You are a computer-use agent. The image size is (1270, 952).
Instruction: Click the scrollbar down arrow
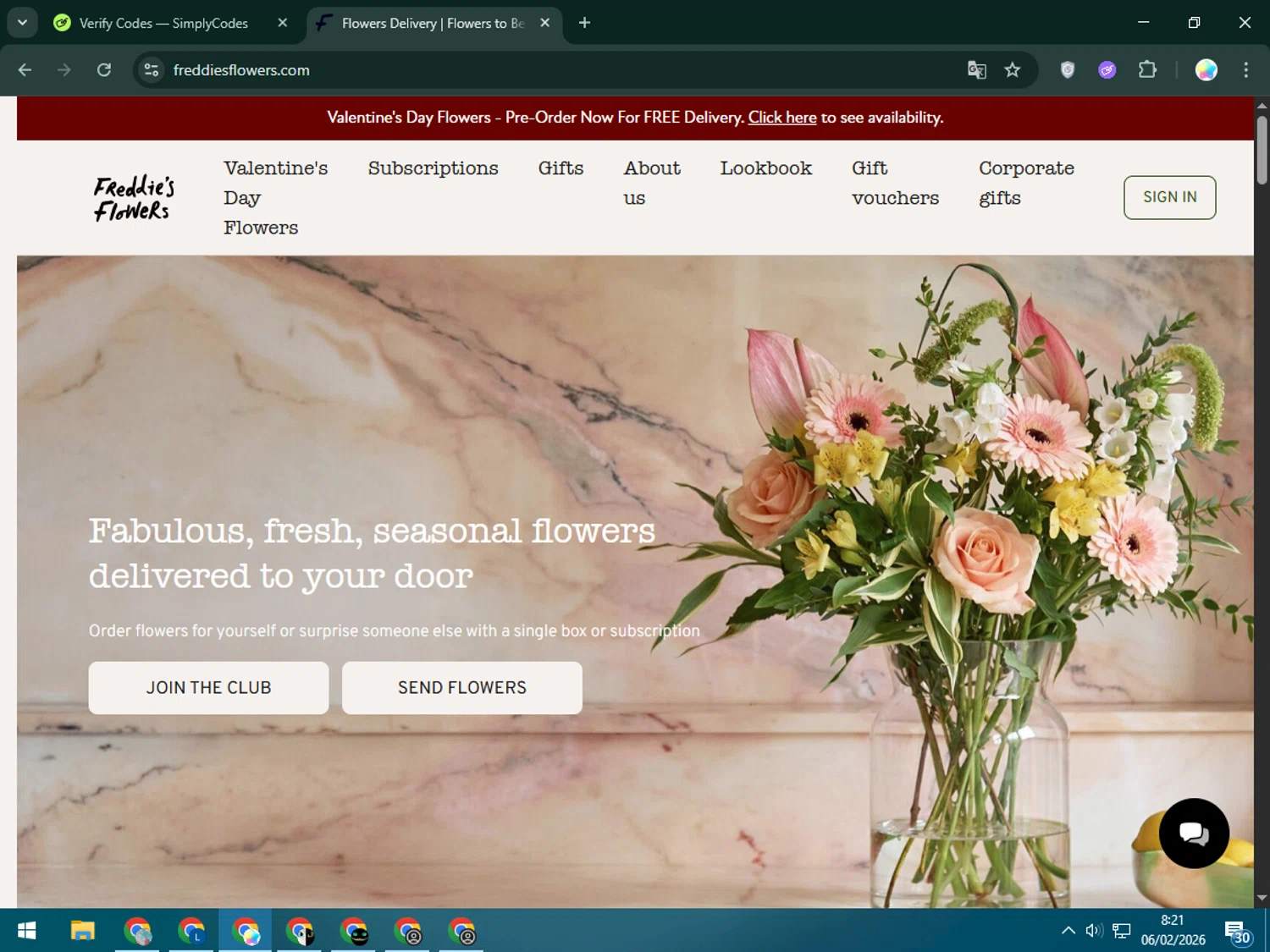[x=1262, y=899]
